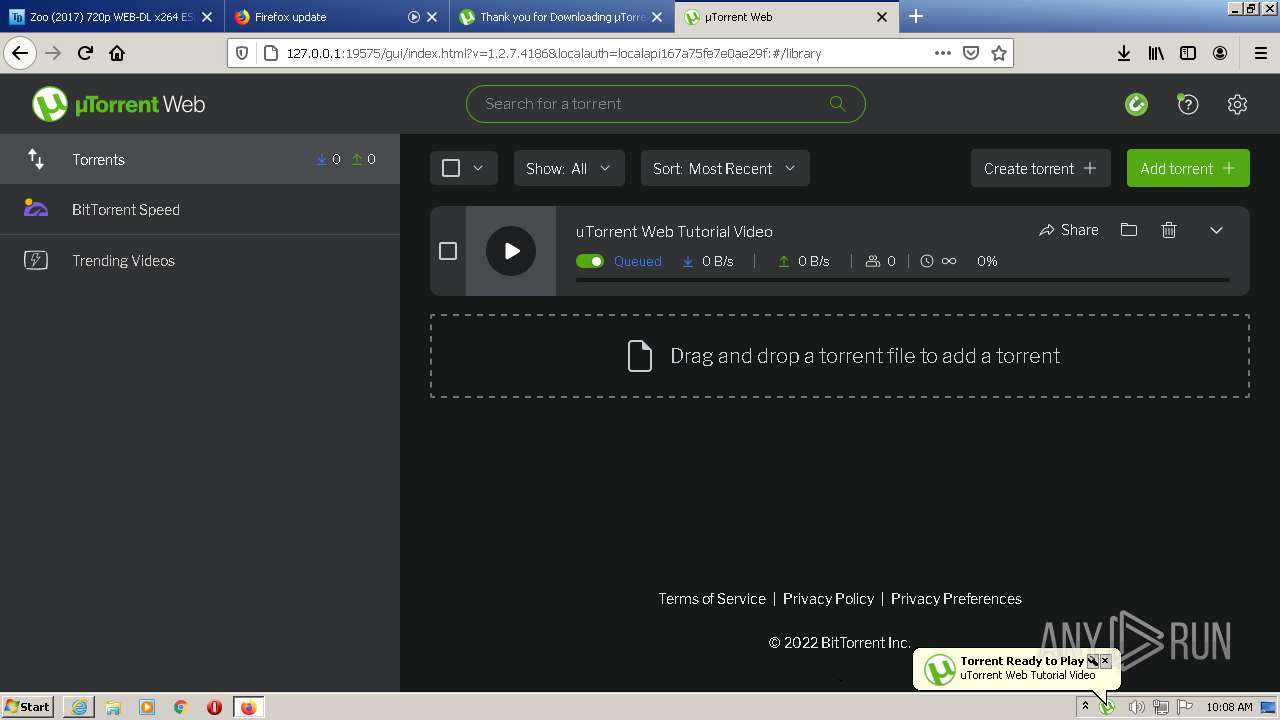The image size is (1280, 720).
Task: Open a new browser tab
Action: point(916,16)
